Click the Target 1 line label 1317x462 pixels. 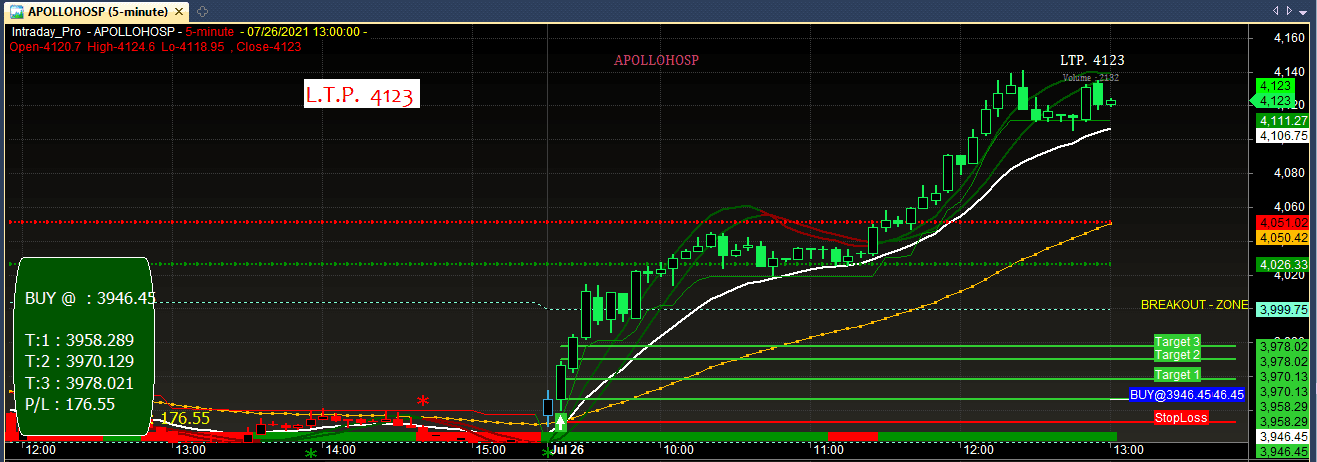point(1176,374)
